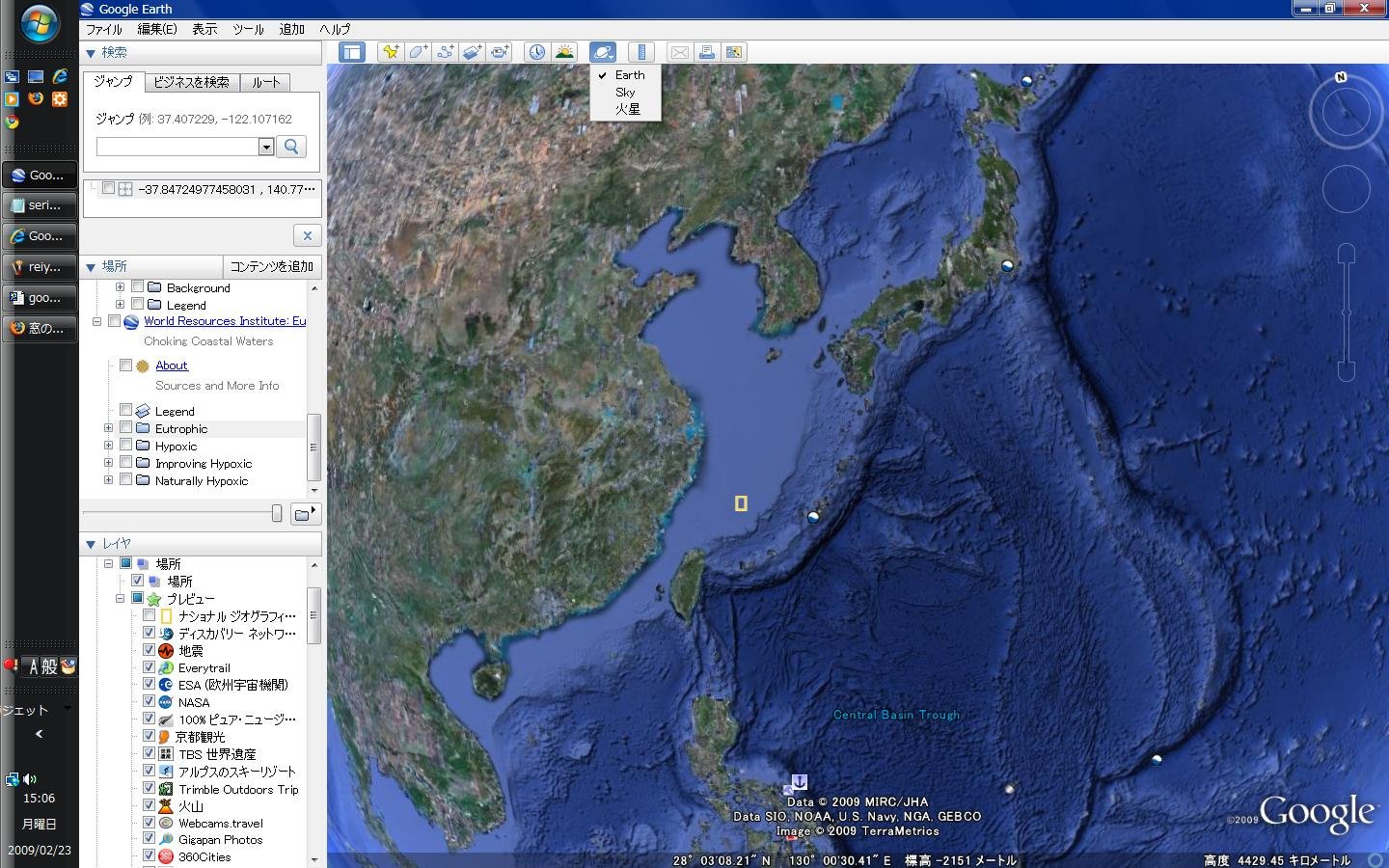
Task: Click the search magnifier button
Action: pyautogui.click(x=291, y=146)
